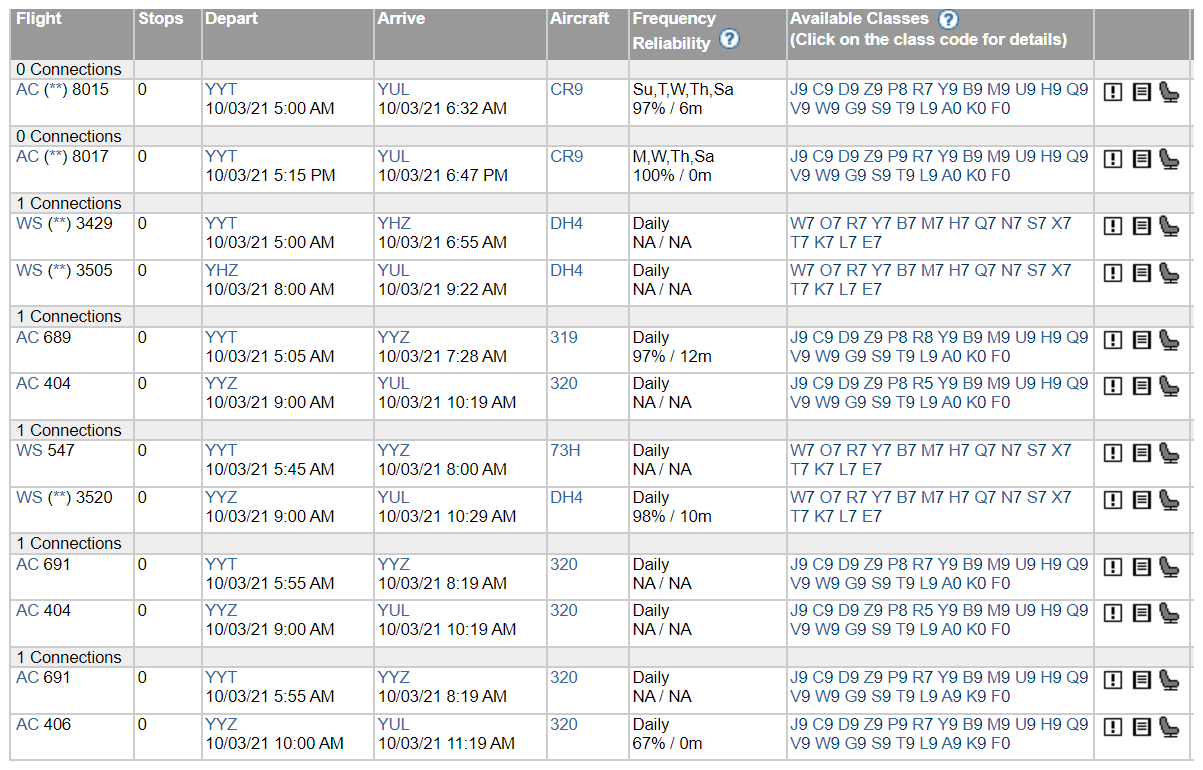Select the 73H aircraft type link
Screen dimensions: 1203x770
click(565, 450)
